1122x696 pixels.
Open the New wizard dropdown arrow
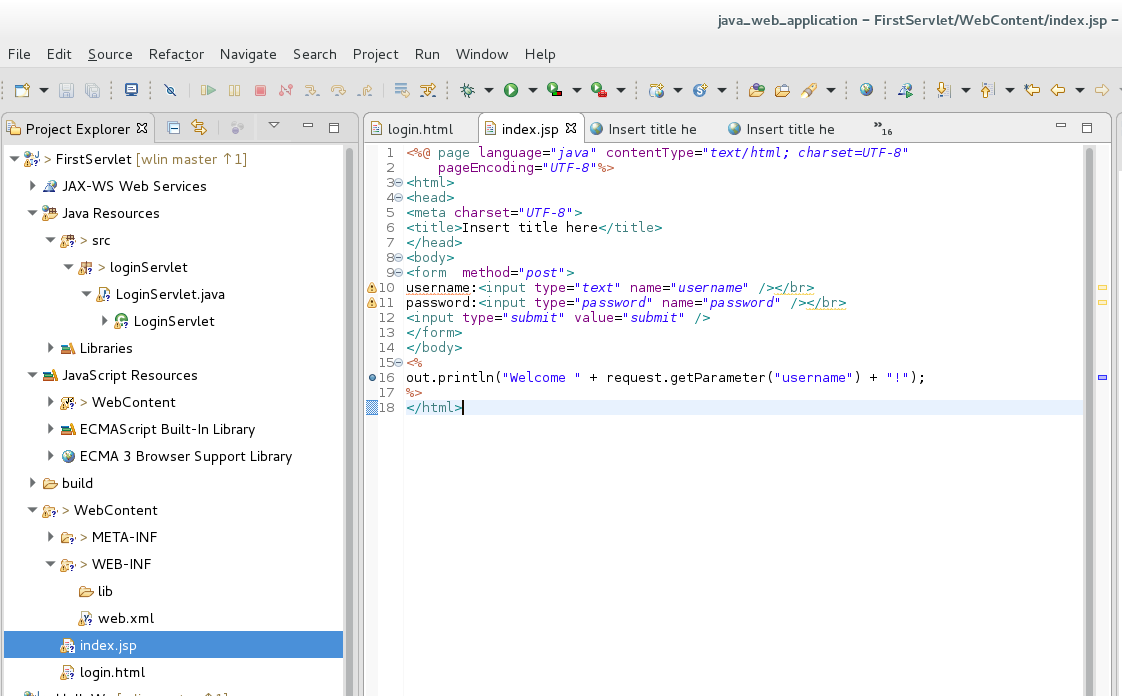44,90
